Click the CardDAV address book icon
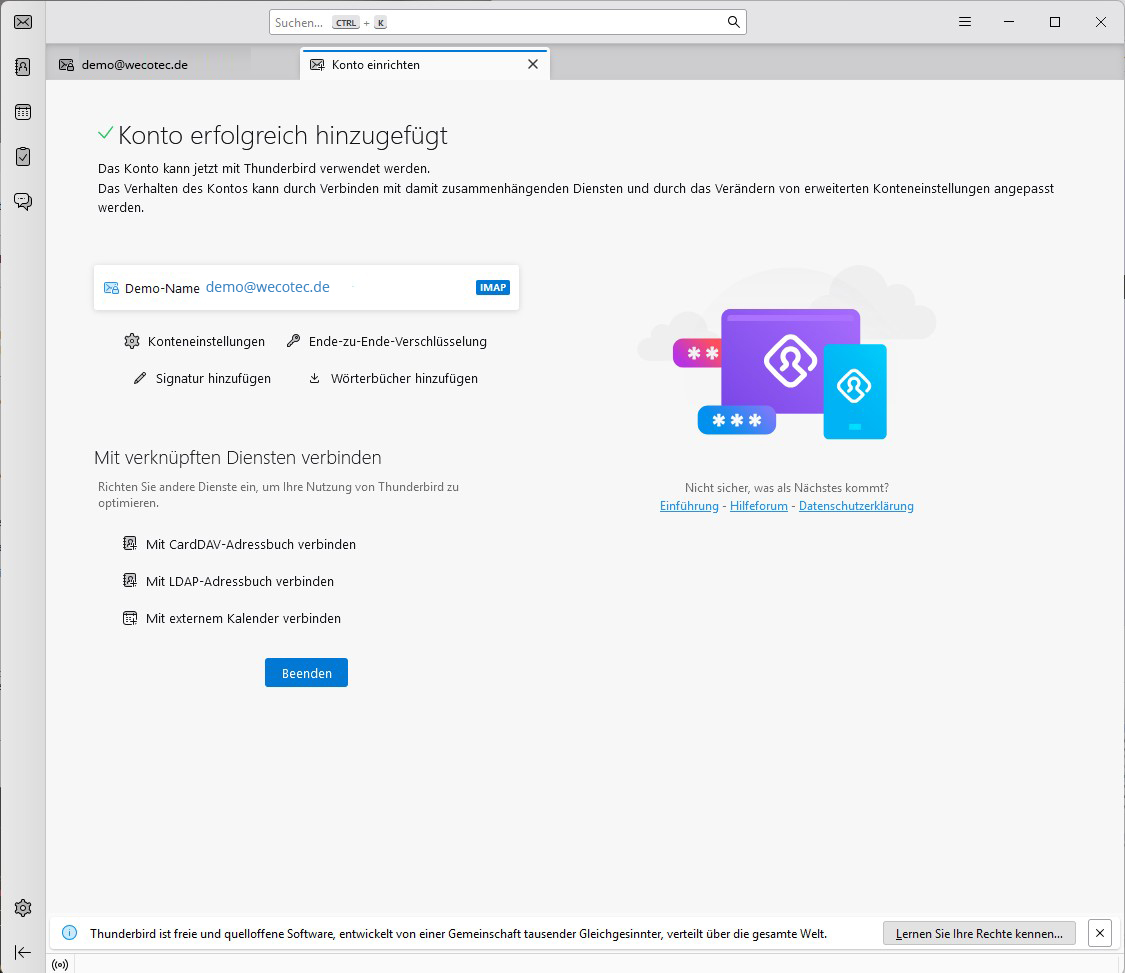 tap(130, 543)
